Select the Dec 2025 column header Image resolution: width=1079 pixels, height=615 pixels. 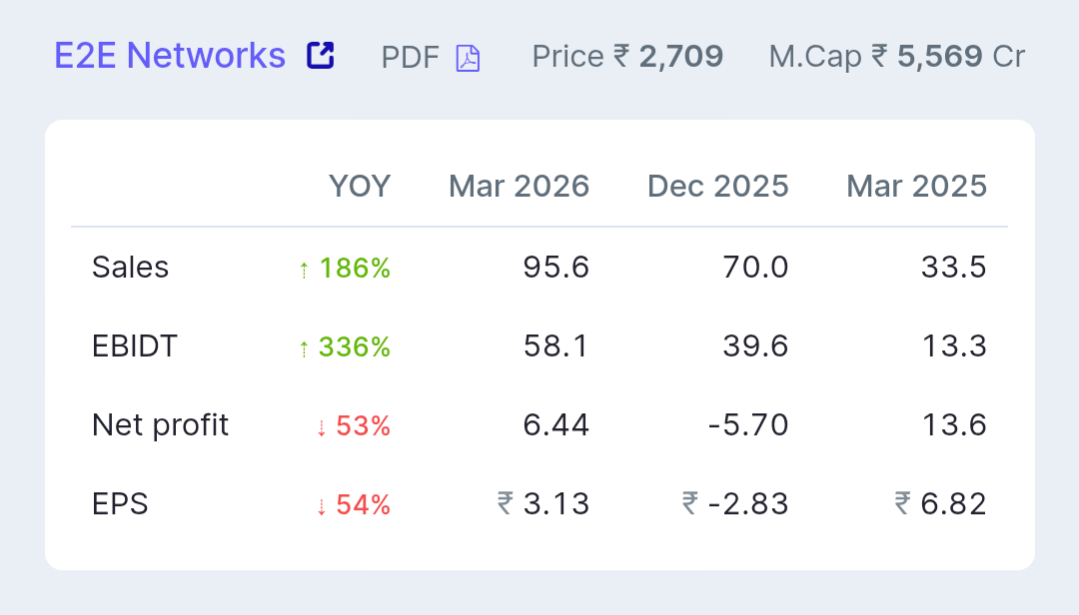(718, 186)
